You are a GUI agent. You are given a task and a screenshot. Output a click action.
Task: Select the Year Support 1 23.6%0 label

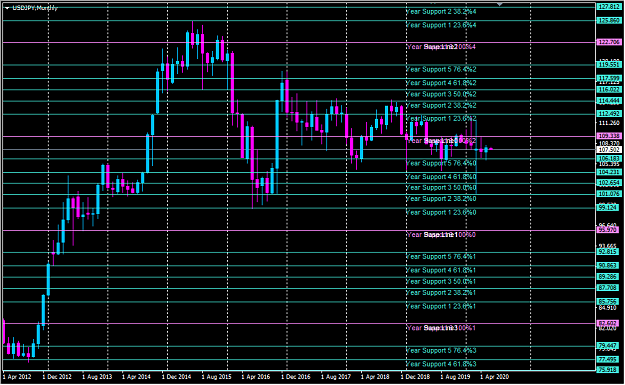(x=441, y=212)
